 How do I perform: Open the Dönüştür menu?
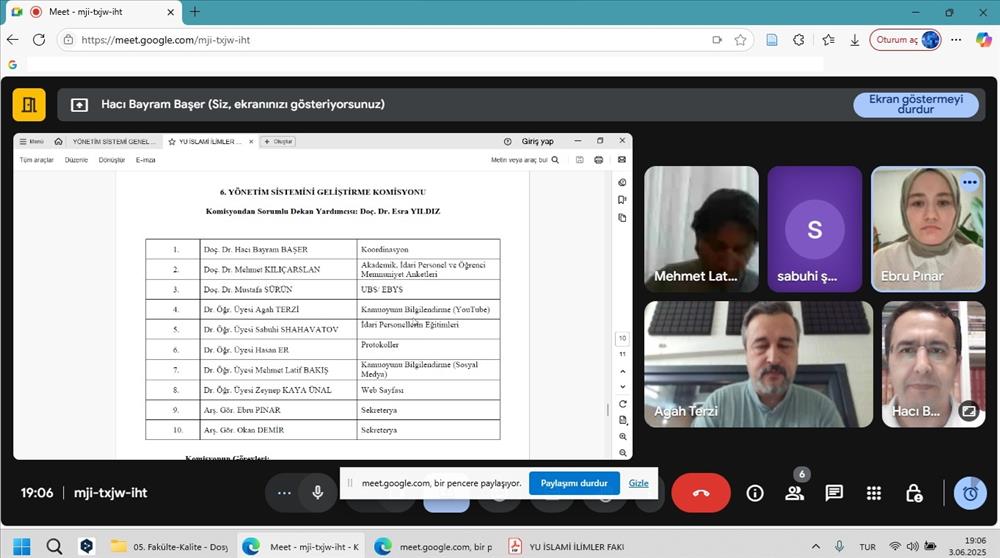pos(112,160)
